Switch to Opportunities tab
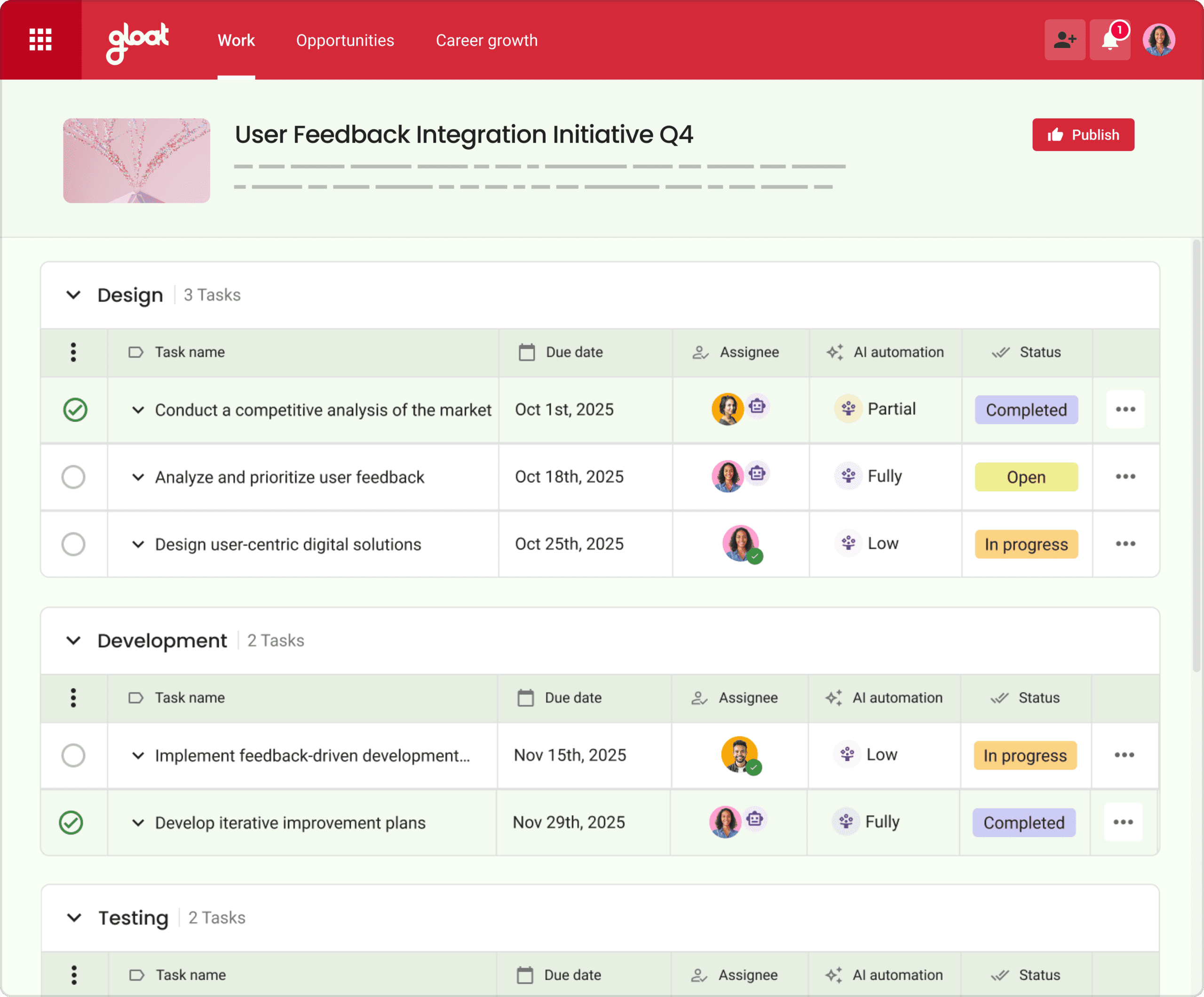Screen dimensions: 1204x997 click(x=345, y=40)
